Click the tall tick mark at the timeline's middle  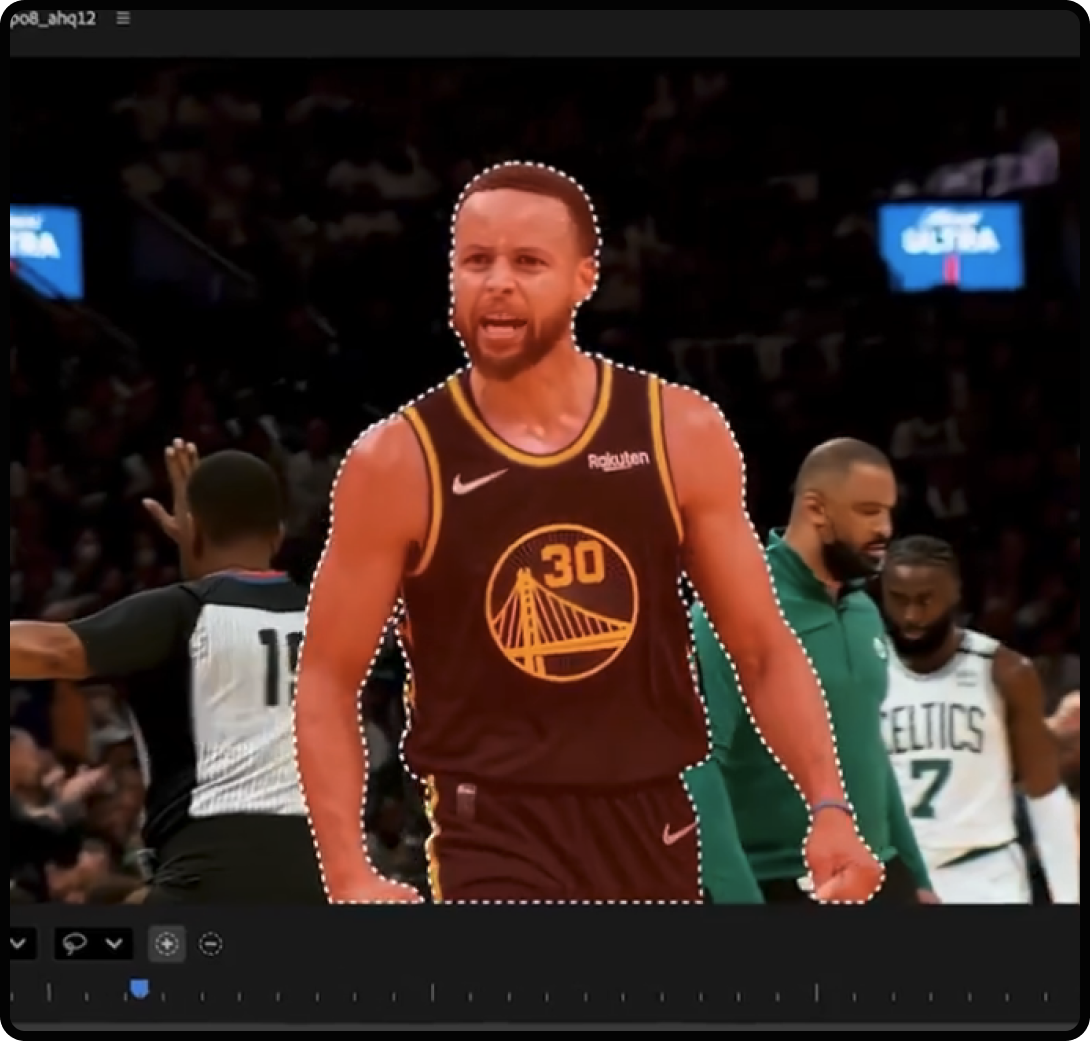point(432,991)
